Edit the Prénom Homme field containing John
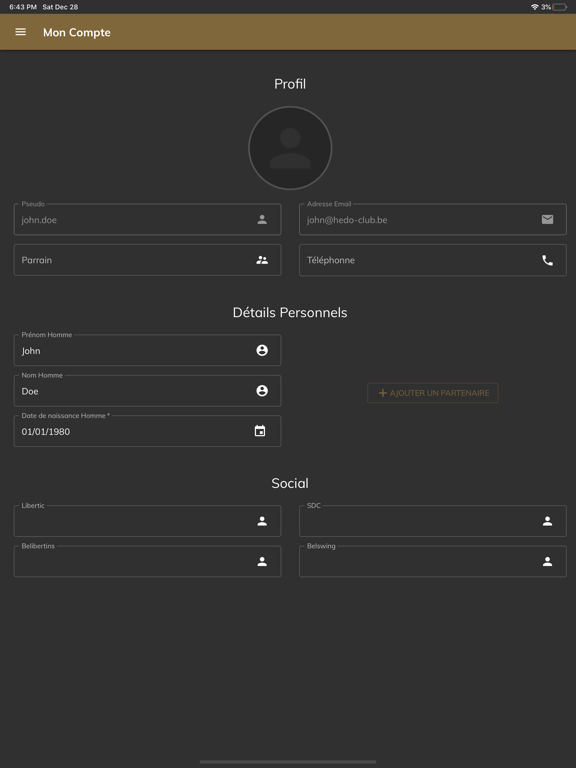This screenshot has width=576, height=768. click(147, 350)
